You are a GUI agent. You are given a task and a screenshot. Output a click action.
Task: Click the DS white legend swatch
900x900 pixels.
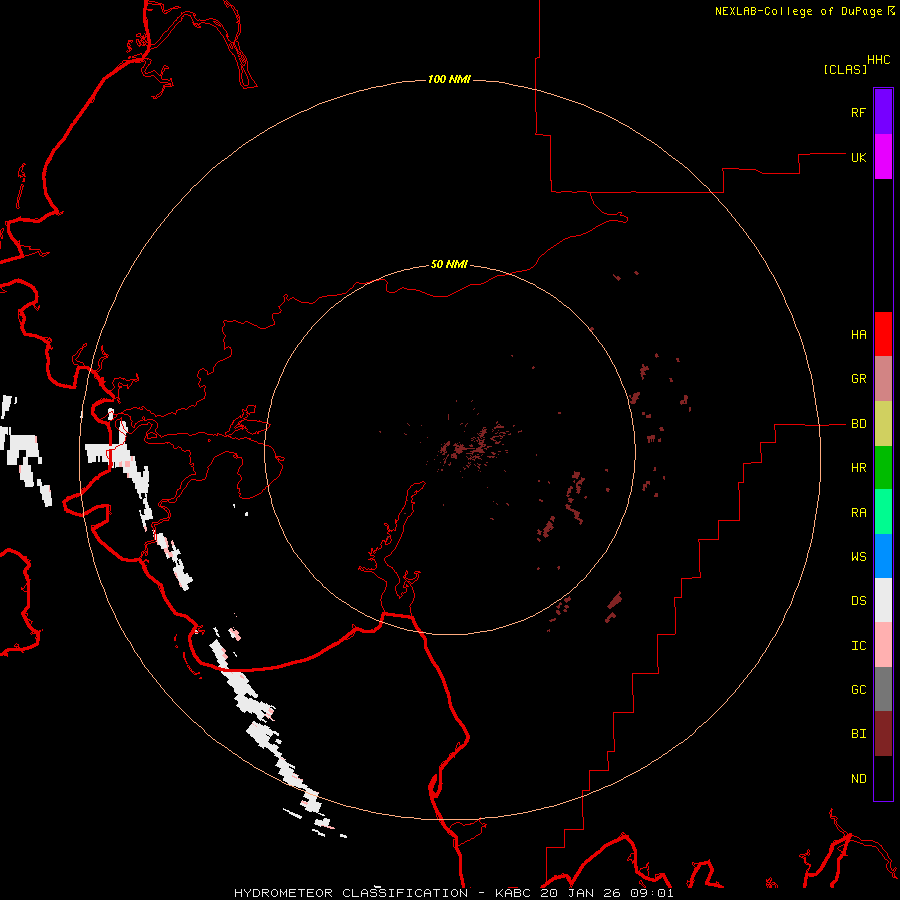click(883, 600)
